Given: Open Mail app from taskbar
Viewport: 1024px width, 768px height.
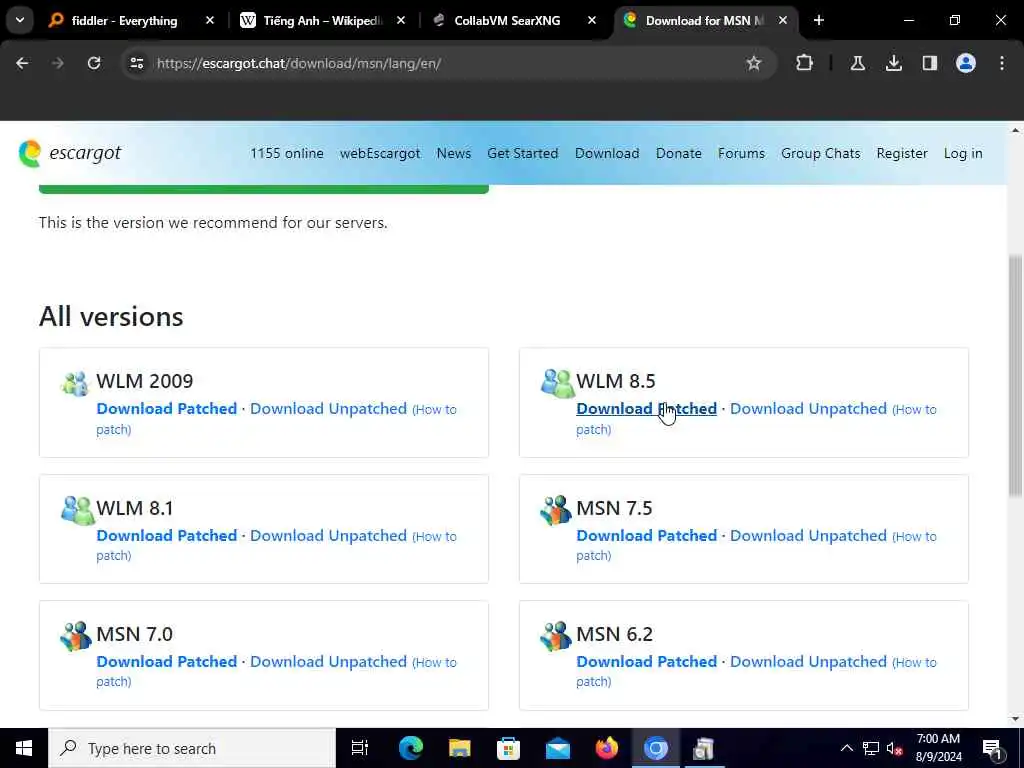Looking at the screenshot, I should [x=558, y=748].
